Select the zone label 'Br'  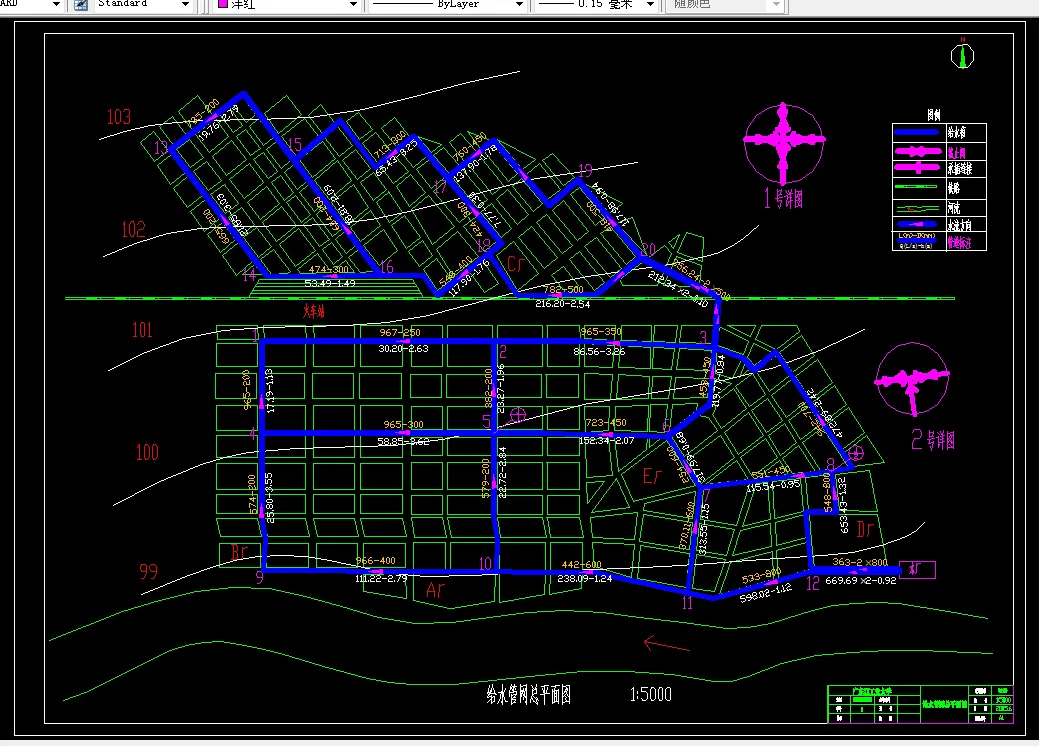[240, 552]
